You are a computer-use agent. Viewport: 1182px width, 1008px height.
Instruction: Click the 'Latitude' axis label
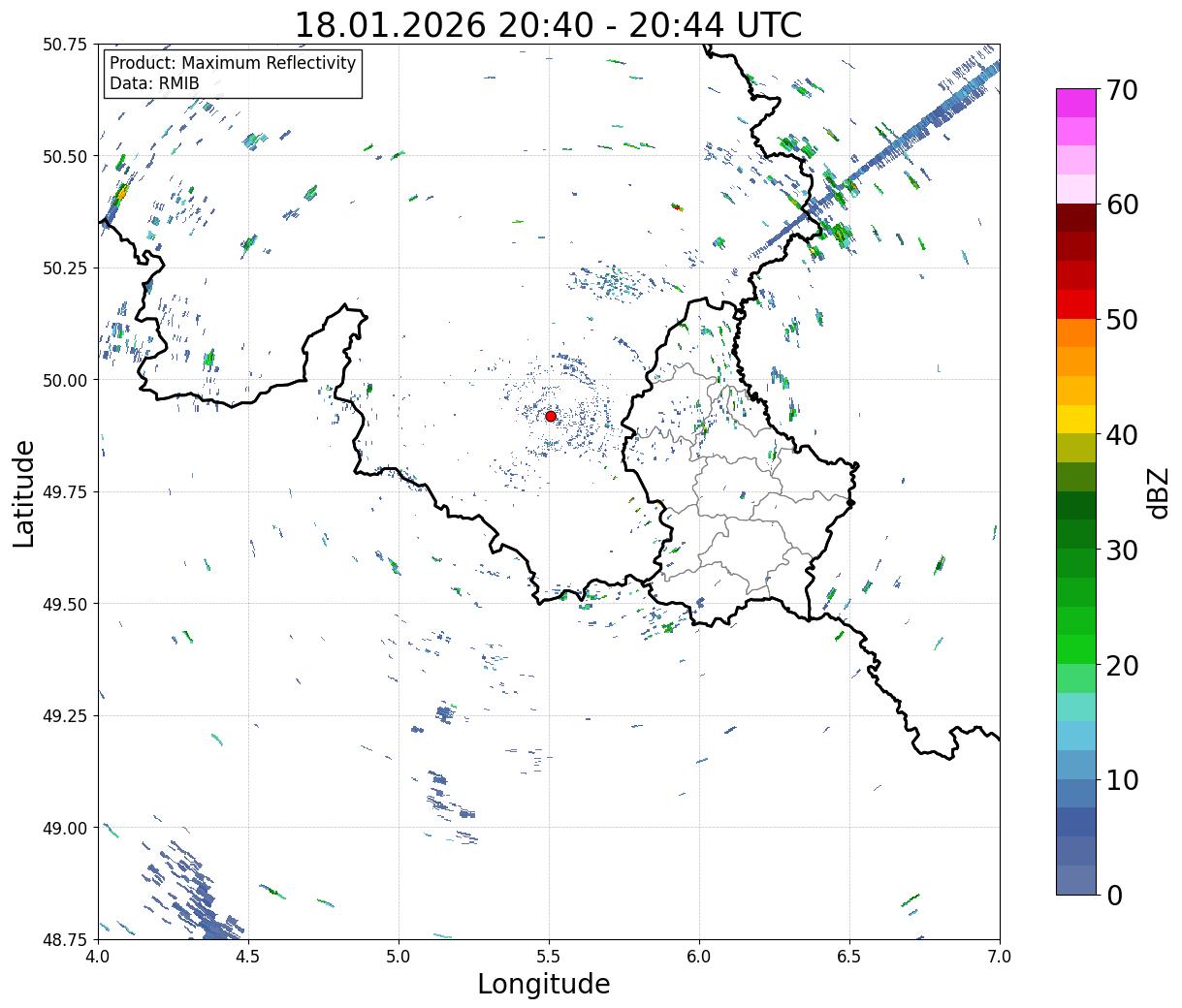point(24,493)
